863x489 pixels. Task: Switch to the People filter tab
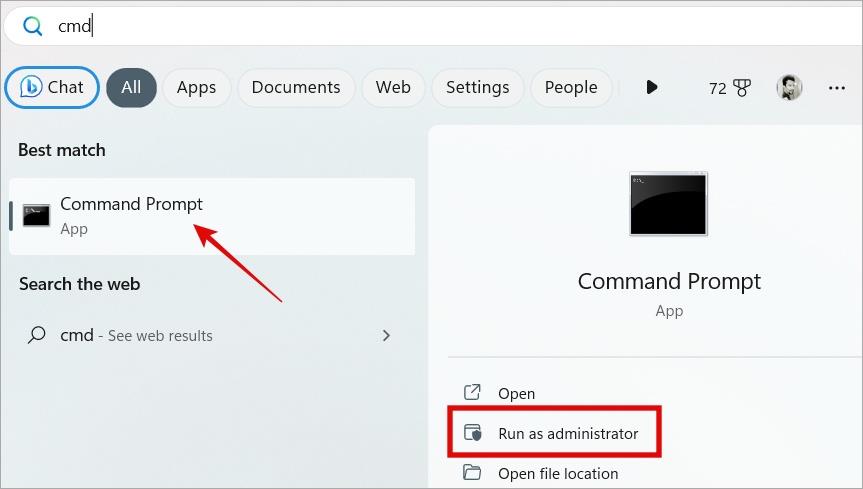(571, 87)
